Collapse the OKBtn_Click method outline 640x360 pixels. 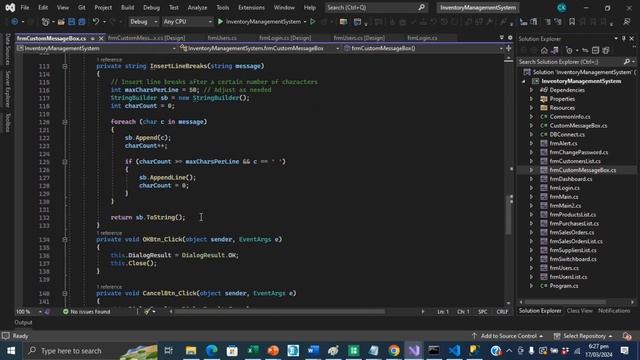(64, 240)
